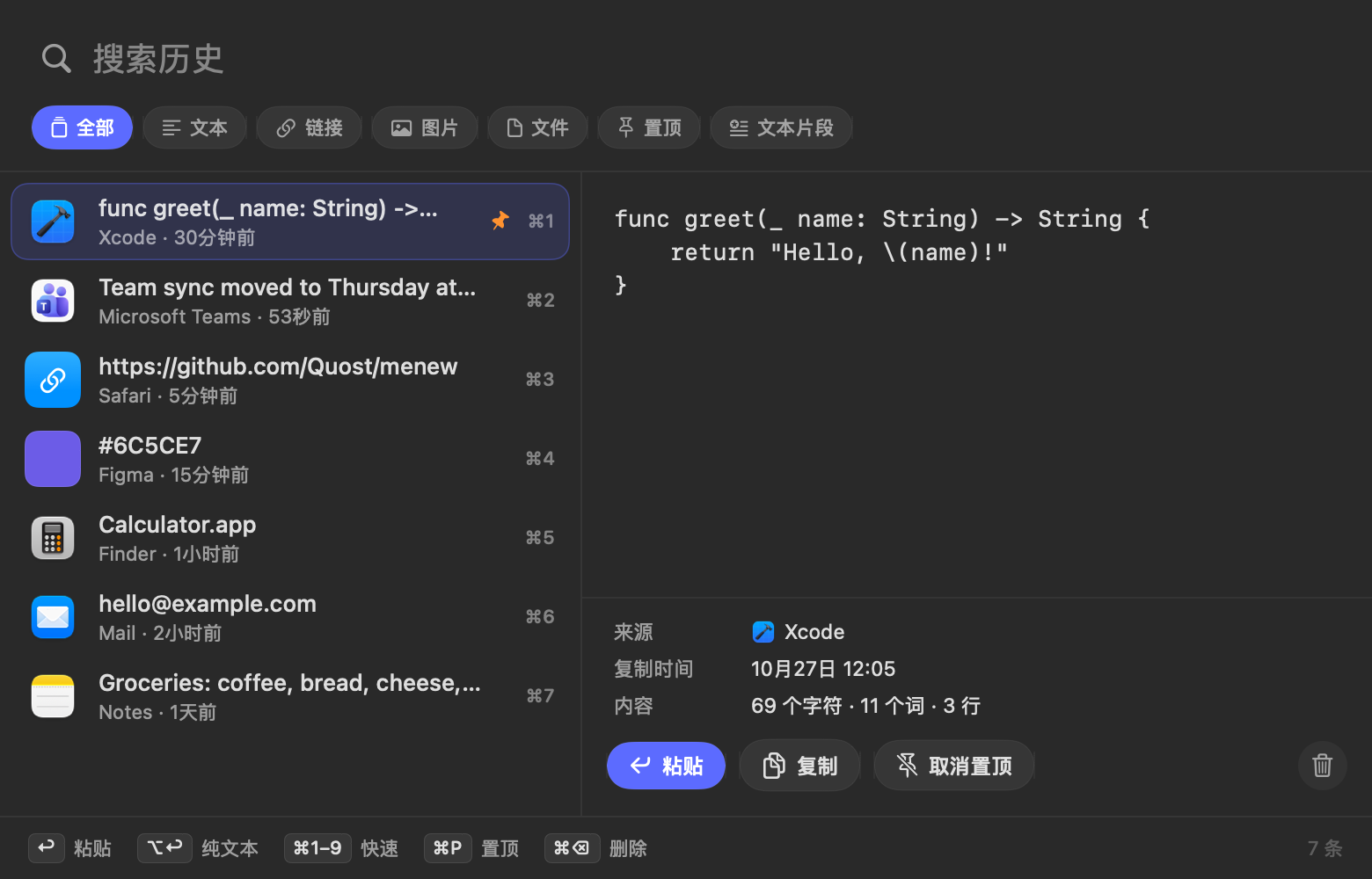This screenshot has height=879, width=1372.
Task: Filter history by 置顶 items
Action: 648,128
